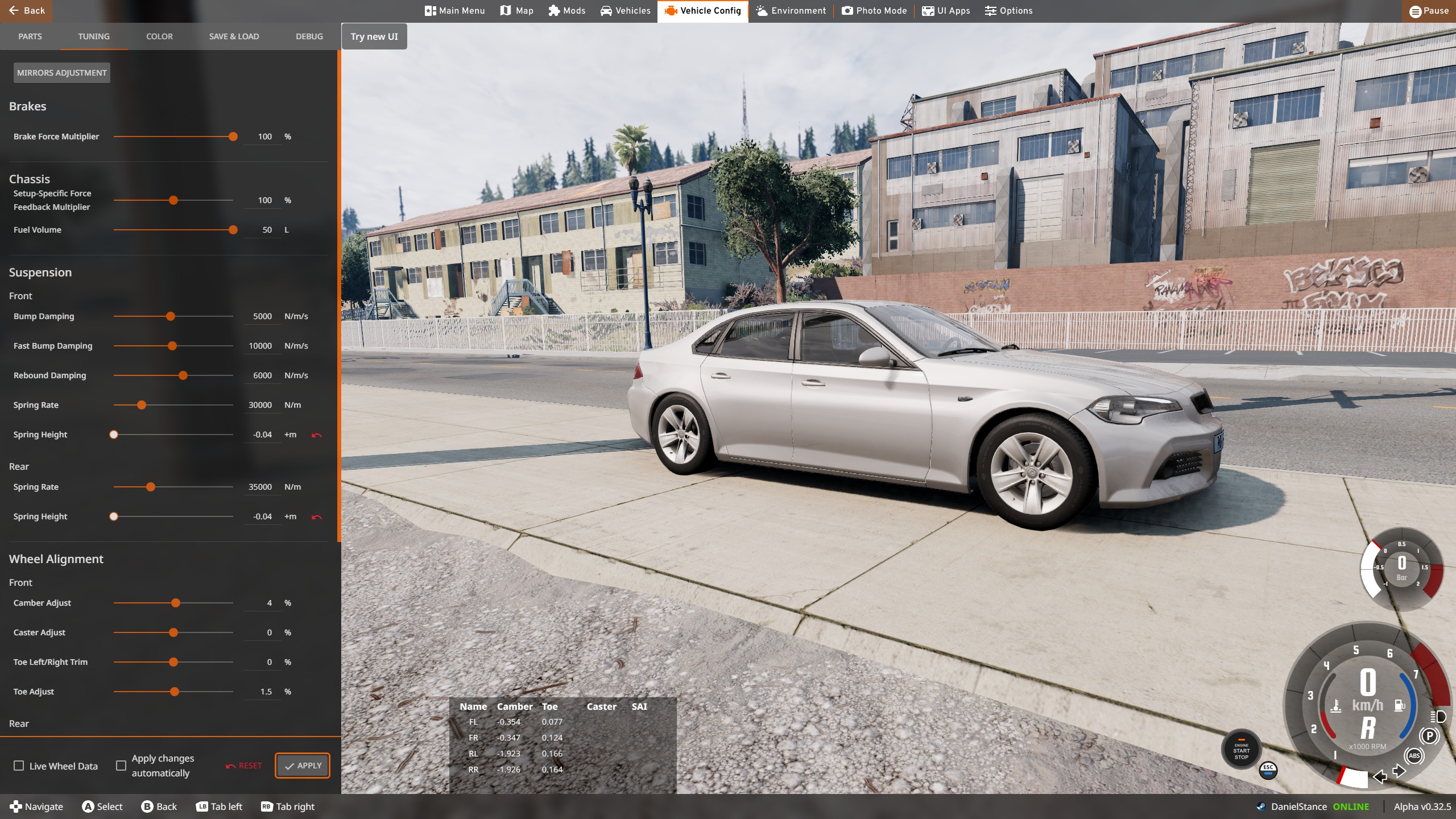
Task: Open the Photo Mode camera
Action: click(874, 11)
